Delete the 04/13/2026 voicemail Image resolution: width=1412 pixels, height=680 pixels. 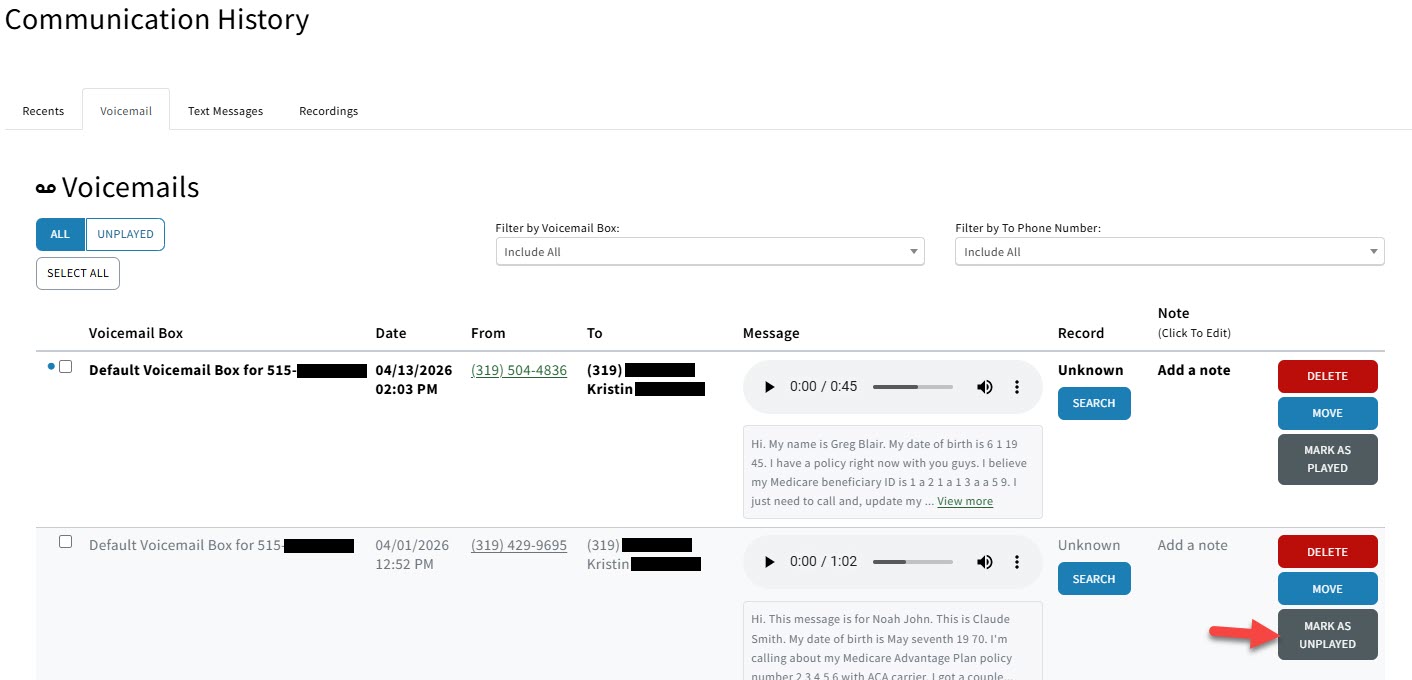coord(1328,376)
